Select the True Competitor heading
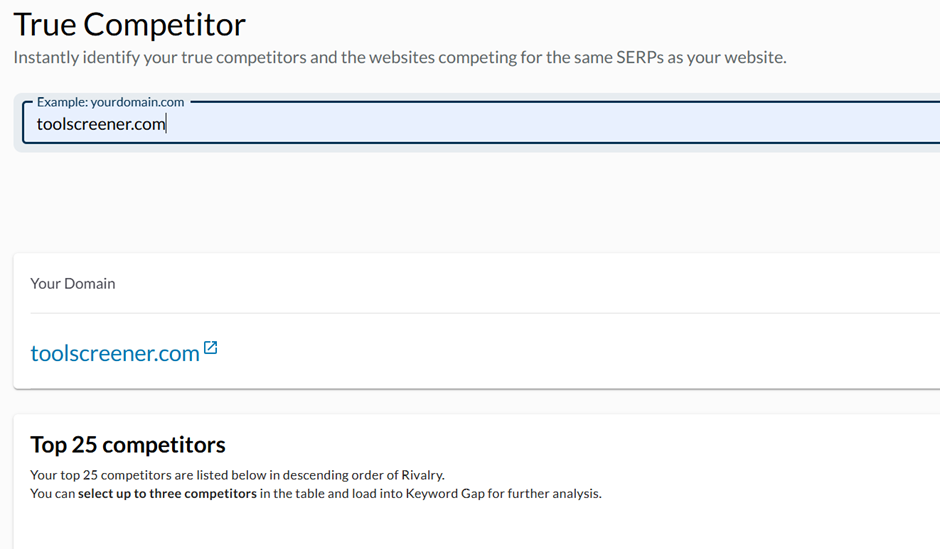This screenshot has width=940, height=549. point(129,25)
